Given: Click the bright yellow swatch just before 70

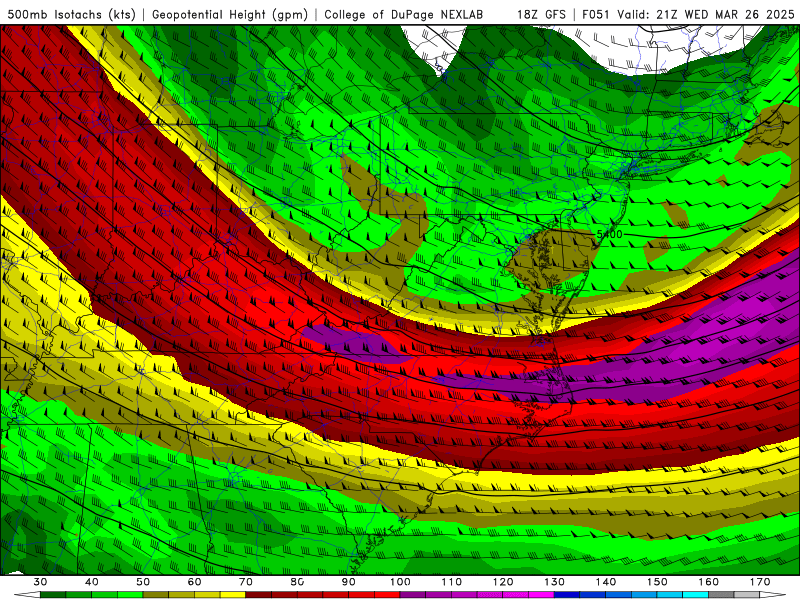Looking at the screenshot, I should click(233, 595).
